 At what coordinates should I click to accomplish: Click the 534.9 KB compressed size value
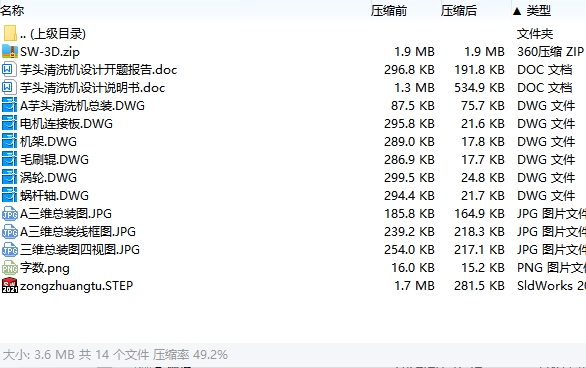point(479,87)
